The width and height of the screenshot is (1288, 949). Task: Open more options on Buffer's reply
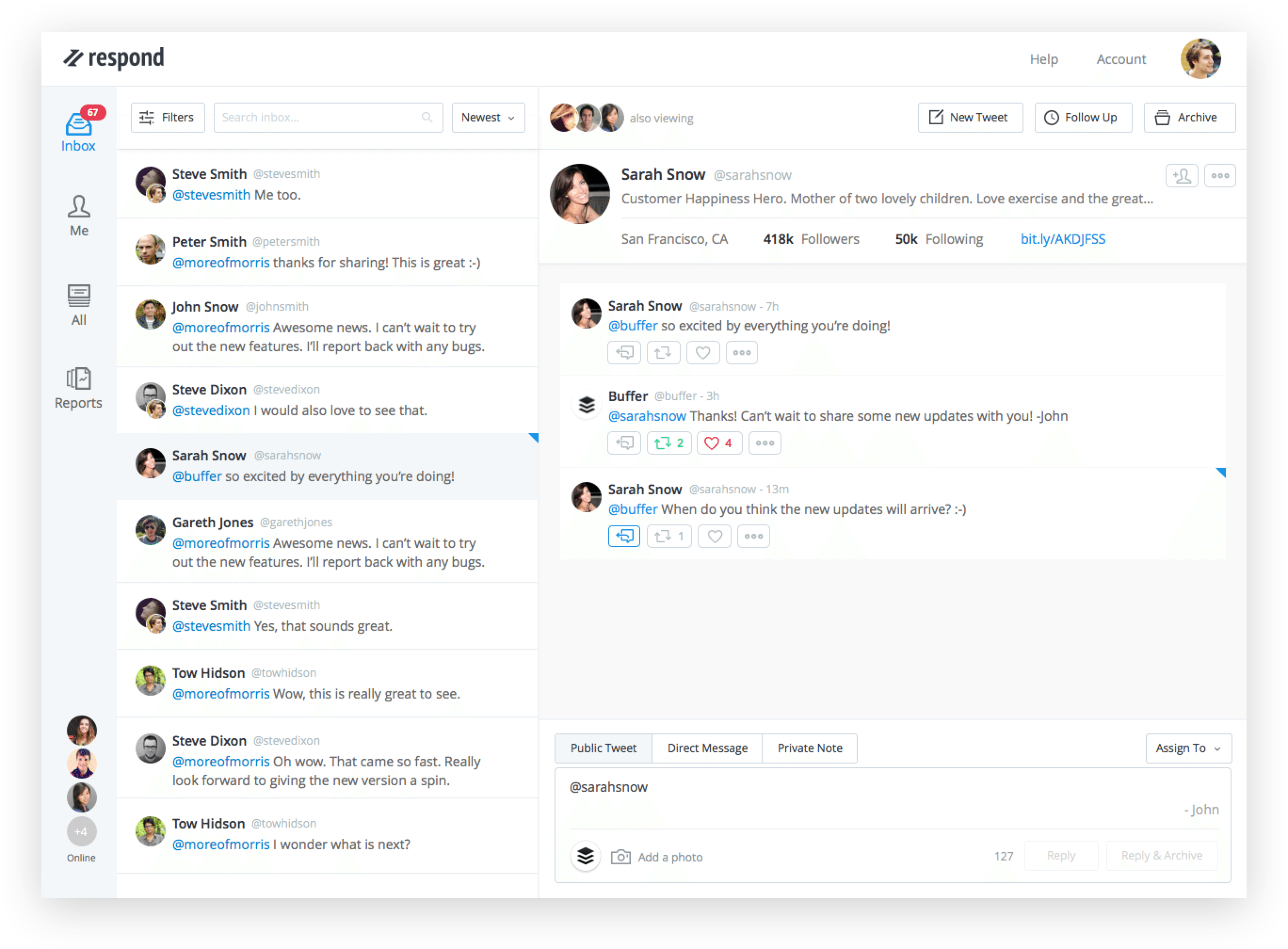point(765,443)
